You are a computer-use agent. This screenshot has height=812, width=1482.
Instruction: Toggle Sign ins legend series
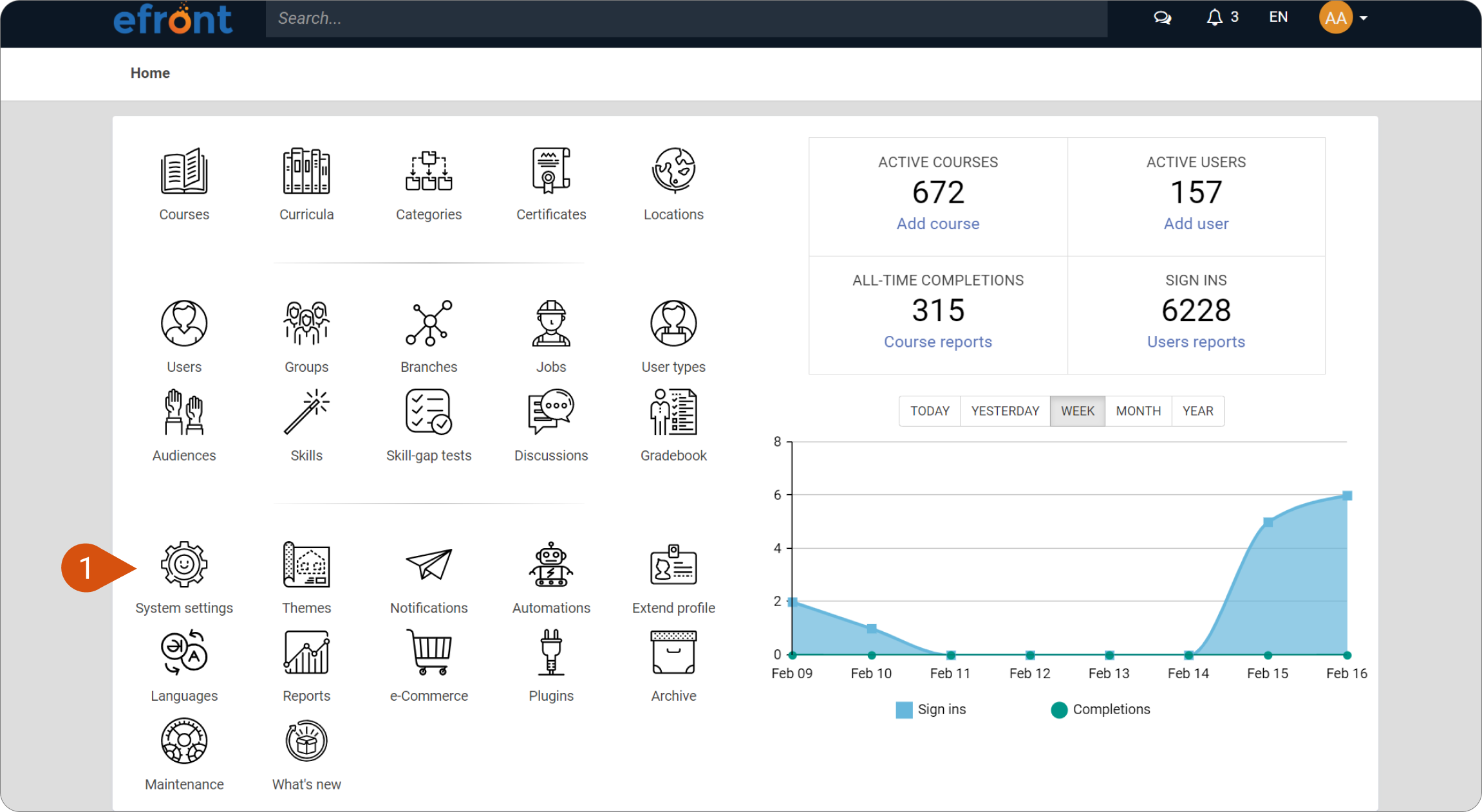pos(931,710)
